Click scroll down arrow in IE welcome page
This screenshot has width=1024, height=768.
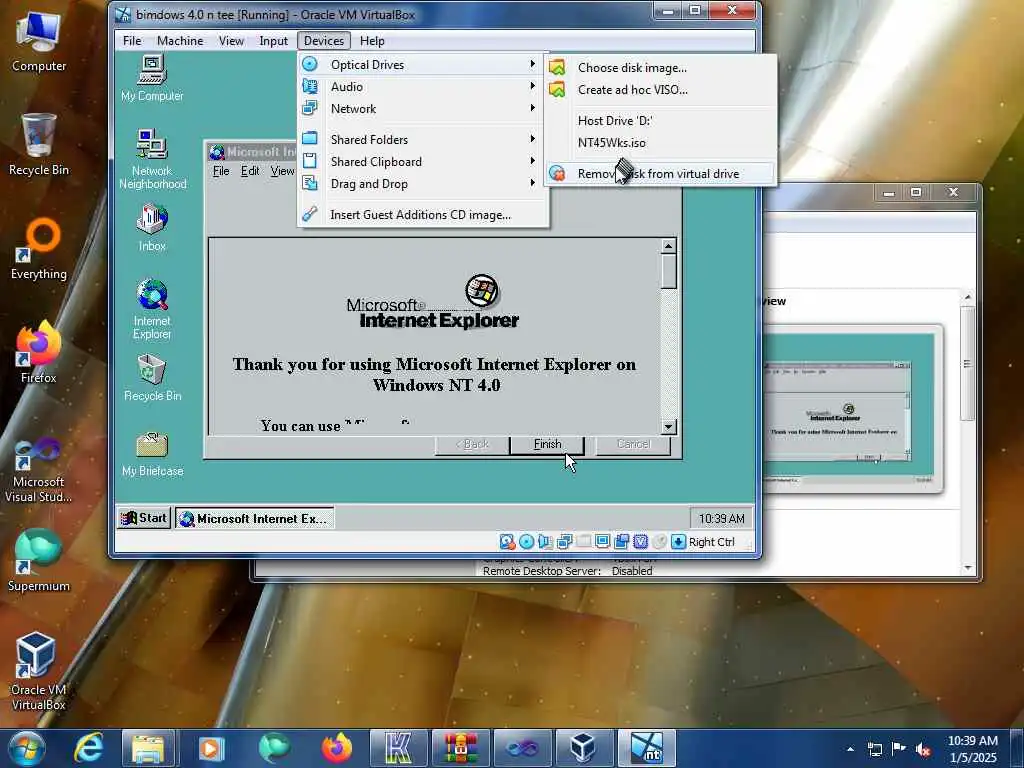(668, 427)
